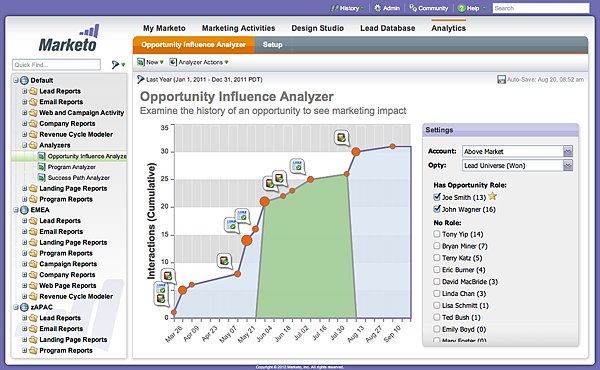Click the date range filter icon

coord(140,79)
